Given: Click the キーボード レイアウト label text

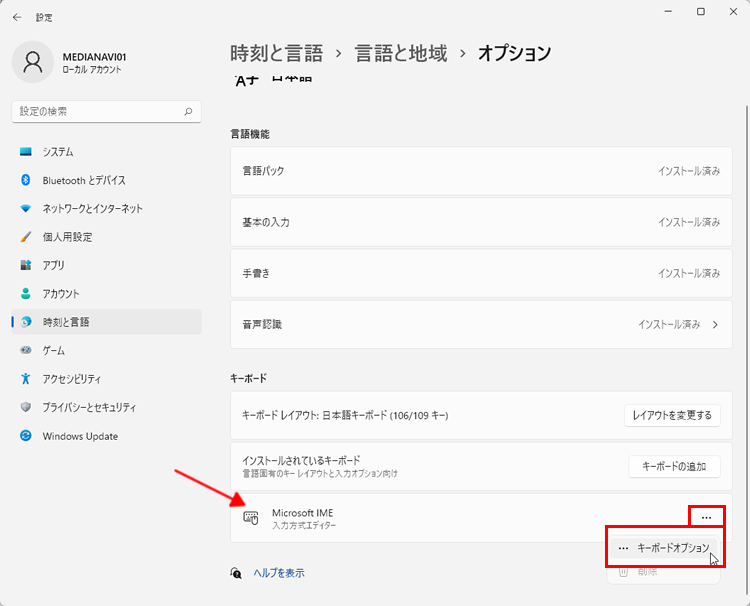Looking at the screenshot, I should (x=345, y=415).
